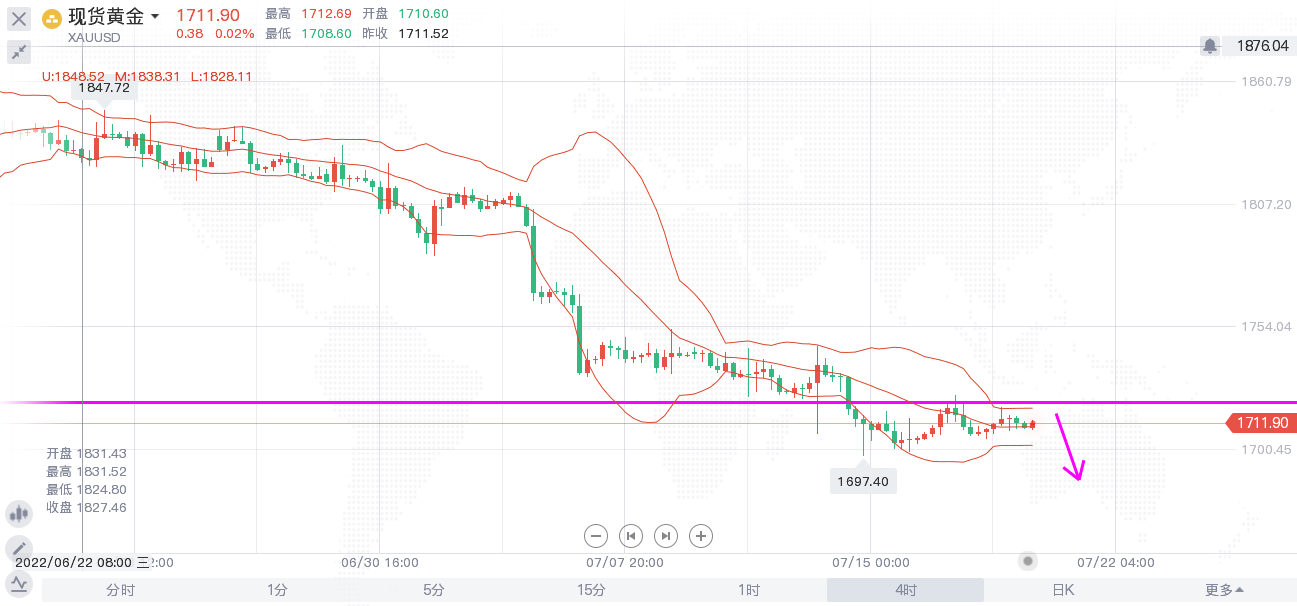Open the candlestick chart type icon
The width and height of the screenshot is (1297, 606).
[x=19, y=514]
